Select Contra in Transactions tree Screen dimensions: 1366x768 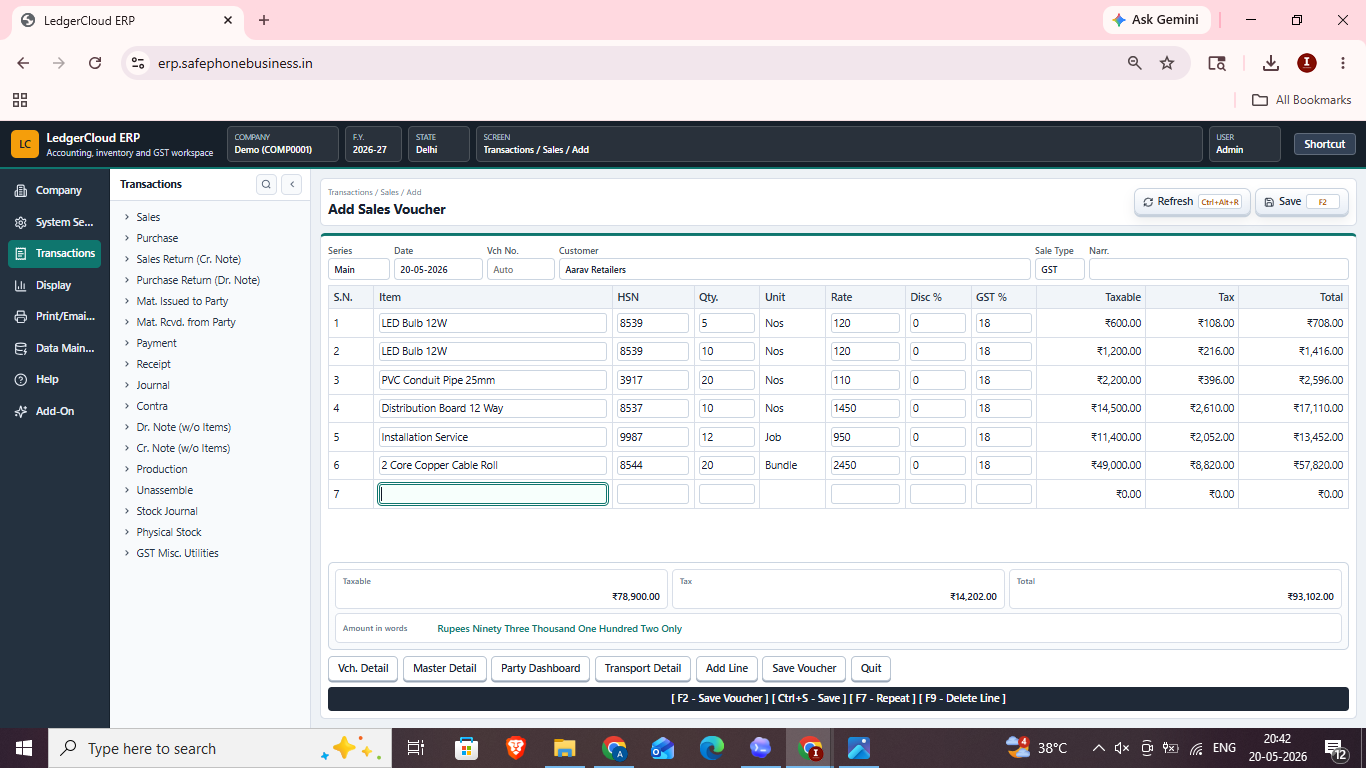pyautogui.click(x=152, y=406)
